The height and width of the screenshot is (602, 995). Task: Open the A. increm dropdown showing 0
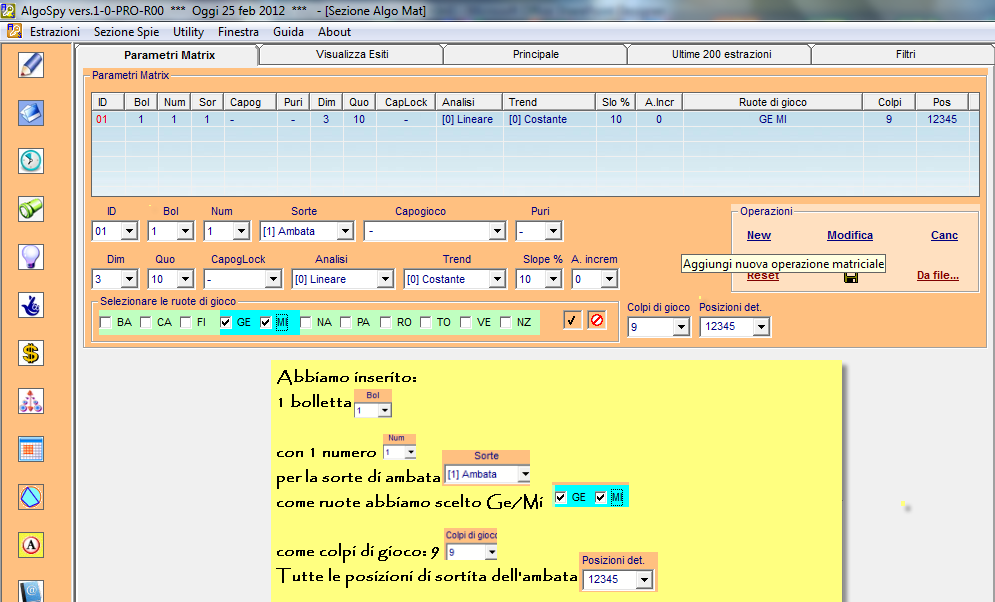609,279
